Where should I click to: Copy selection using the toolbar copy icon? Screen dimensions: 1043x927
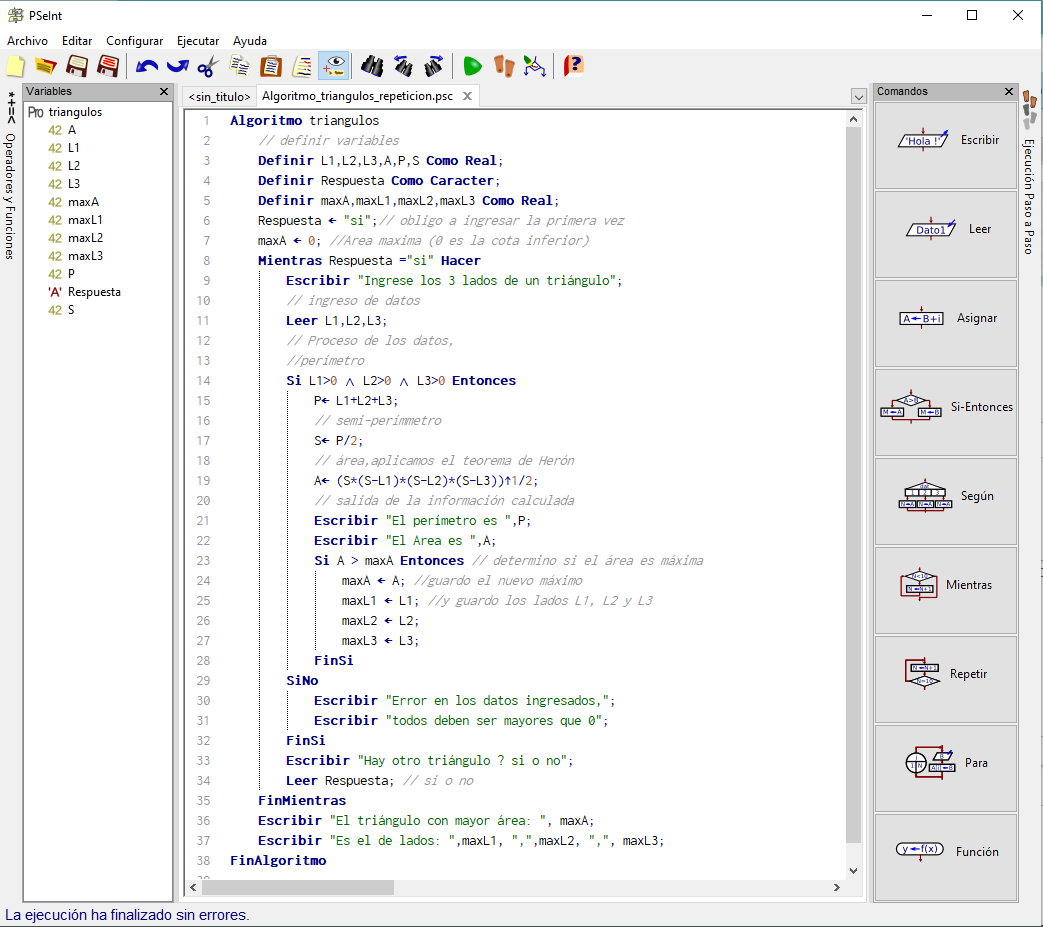tap(239, 66)
